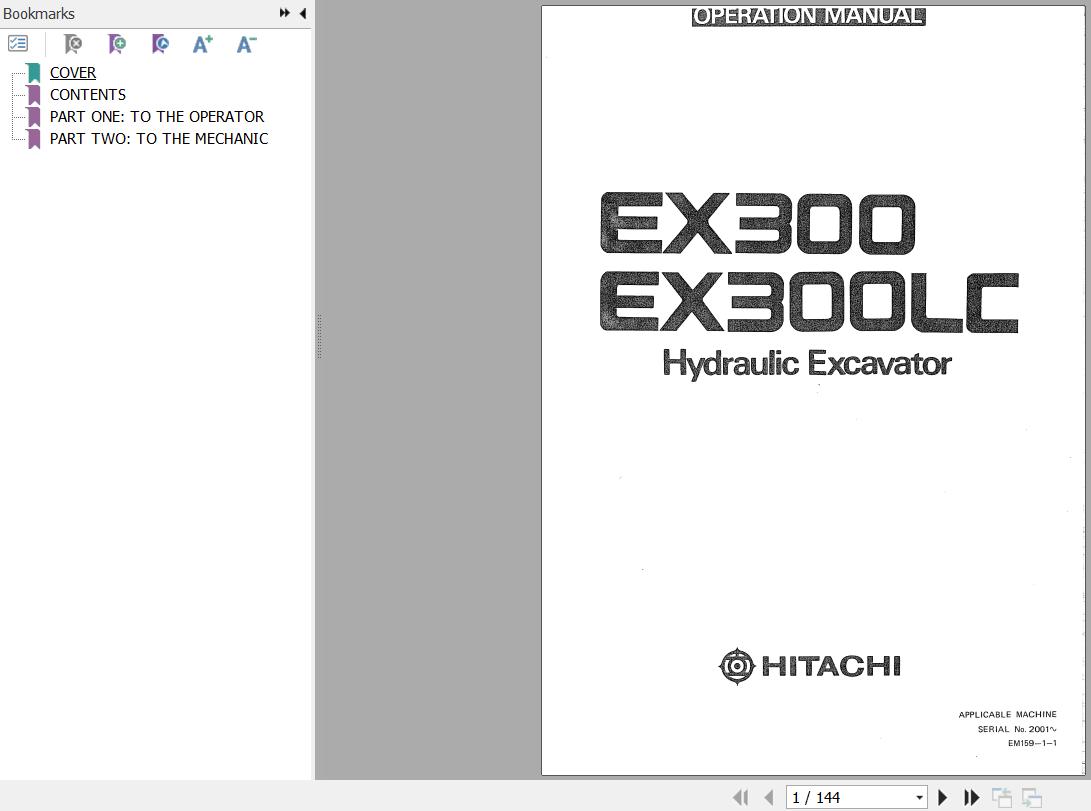Click the Bookmarks panel title

coord(39,13)
